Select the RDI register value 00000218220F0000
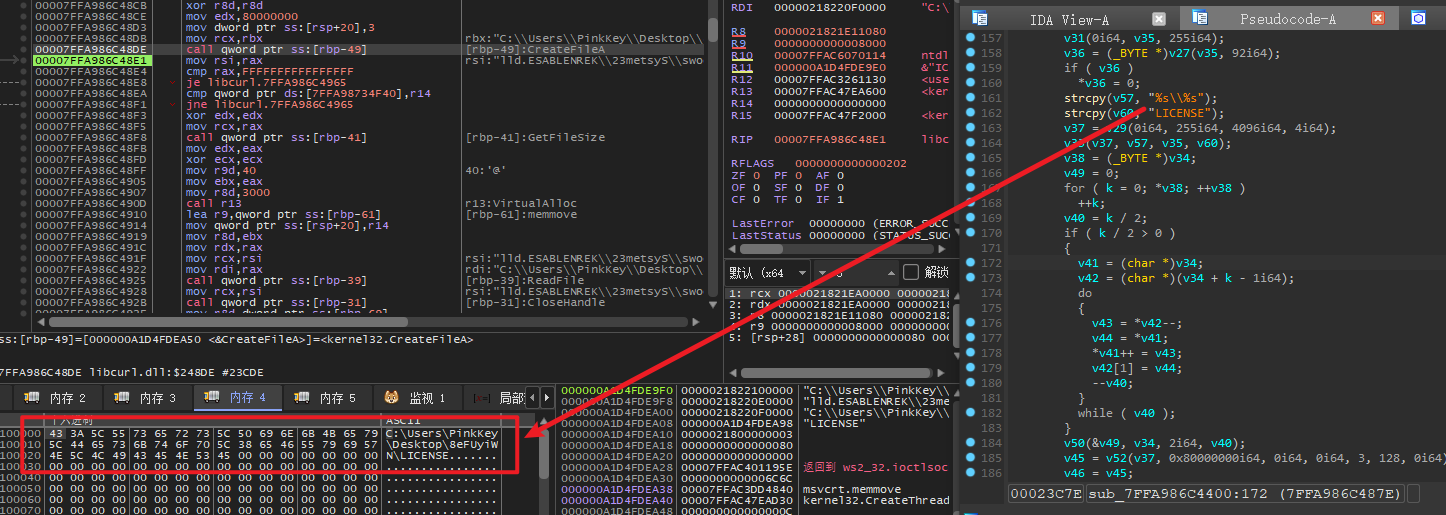This screenshot has width=1446, height=515. click(829, 7)
